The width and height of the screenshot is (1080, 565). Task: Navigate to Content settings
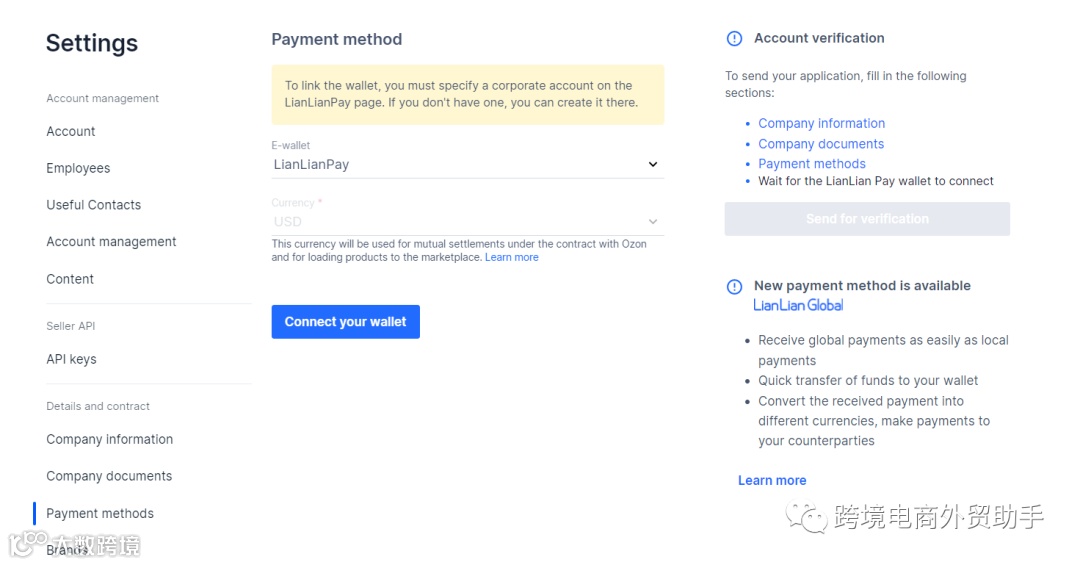pyautogui.click(x=70, y=279)
